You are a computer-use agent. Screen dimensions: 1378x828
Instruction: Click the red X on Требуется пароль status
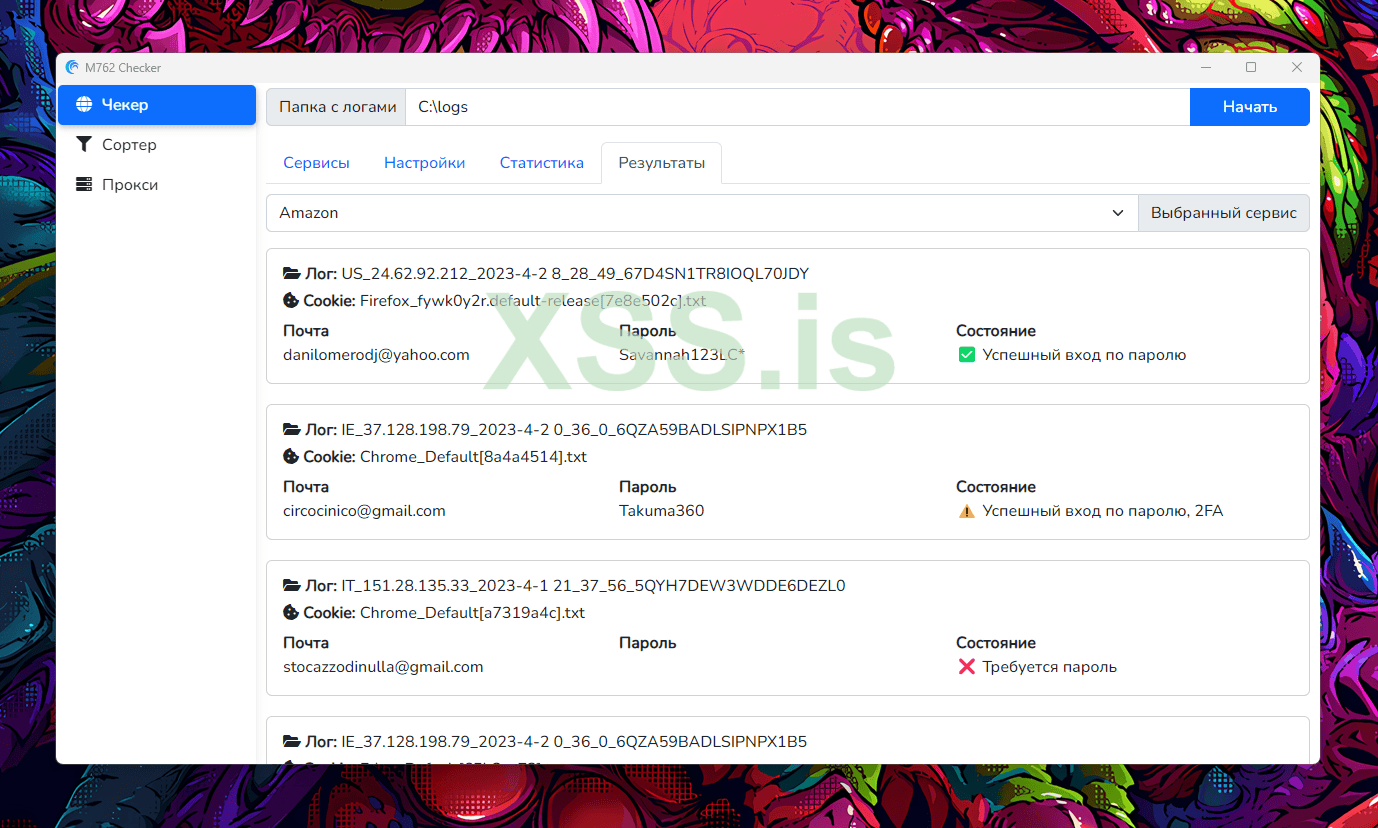click(x=966, y=666)
